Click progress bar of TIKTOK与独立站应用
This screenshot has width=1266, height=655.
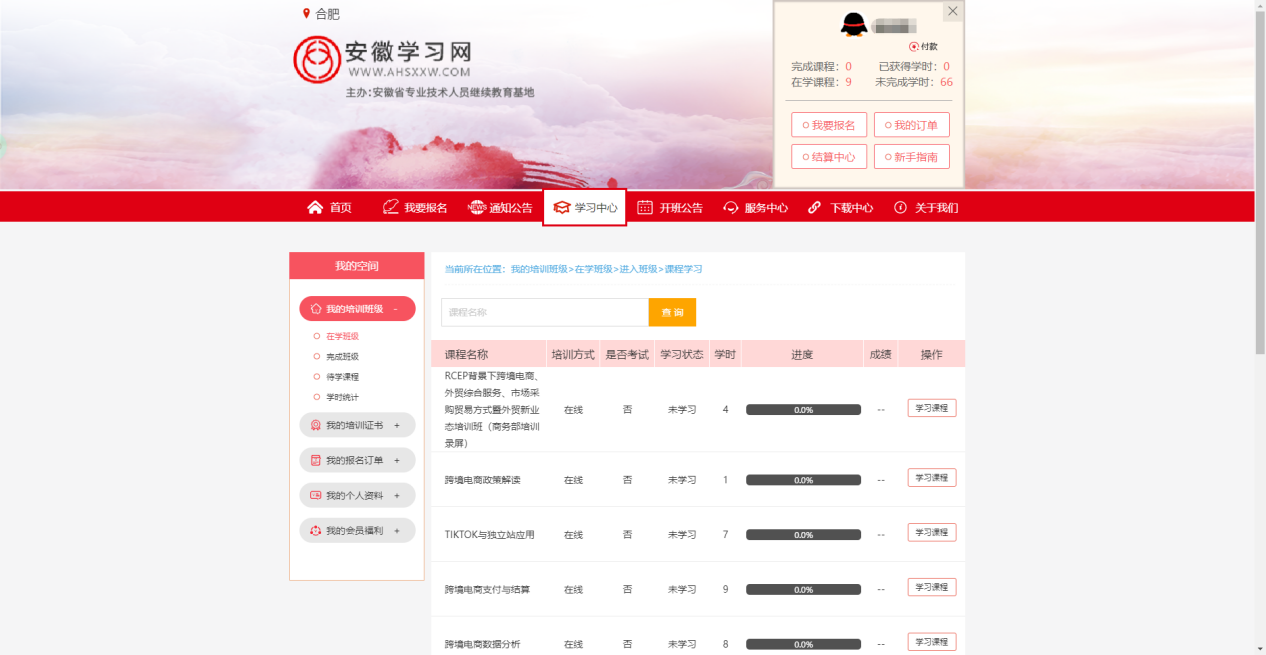pos(803,535)
